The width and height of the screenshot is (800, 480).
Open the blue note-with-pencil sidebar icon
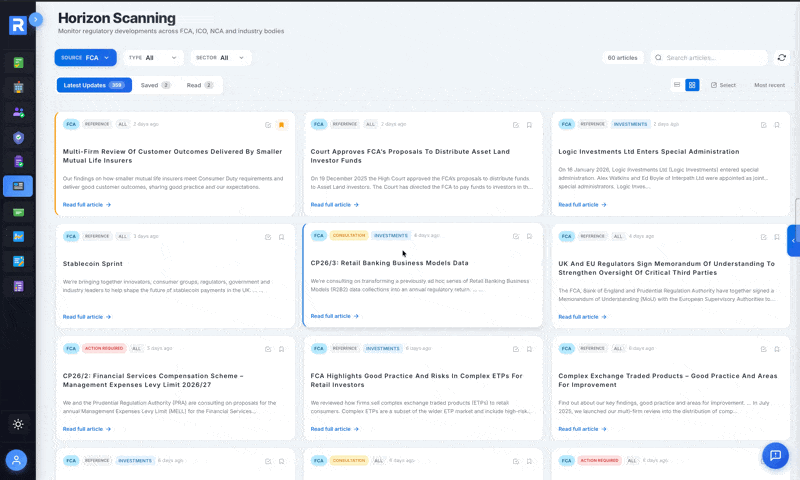[x=18, y=261]
